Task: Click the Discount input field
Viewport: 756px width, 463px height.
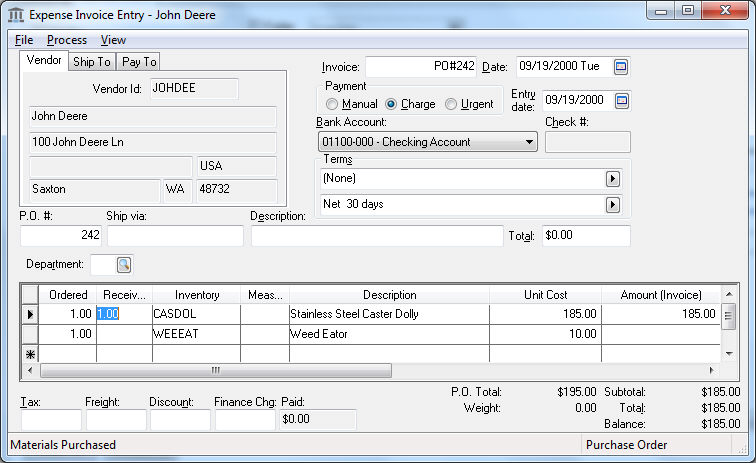Action: point(180,420)
